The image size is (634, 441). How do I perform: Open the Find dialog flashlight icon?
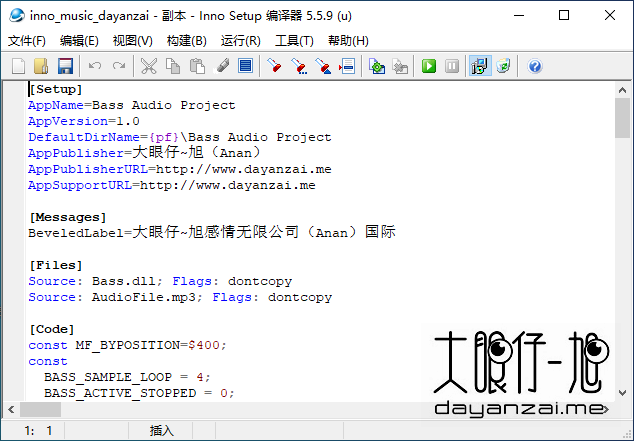275,66
